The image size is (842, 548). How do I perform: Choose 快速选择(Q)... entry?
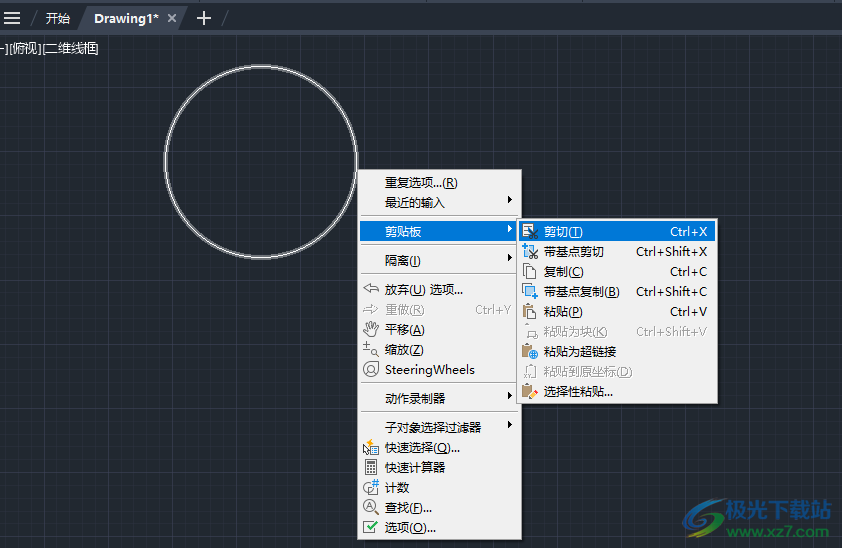(439, 447)
